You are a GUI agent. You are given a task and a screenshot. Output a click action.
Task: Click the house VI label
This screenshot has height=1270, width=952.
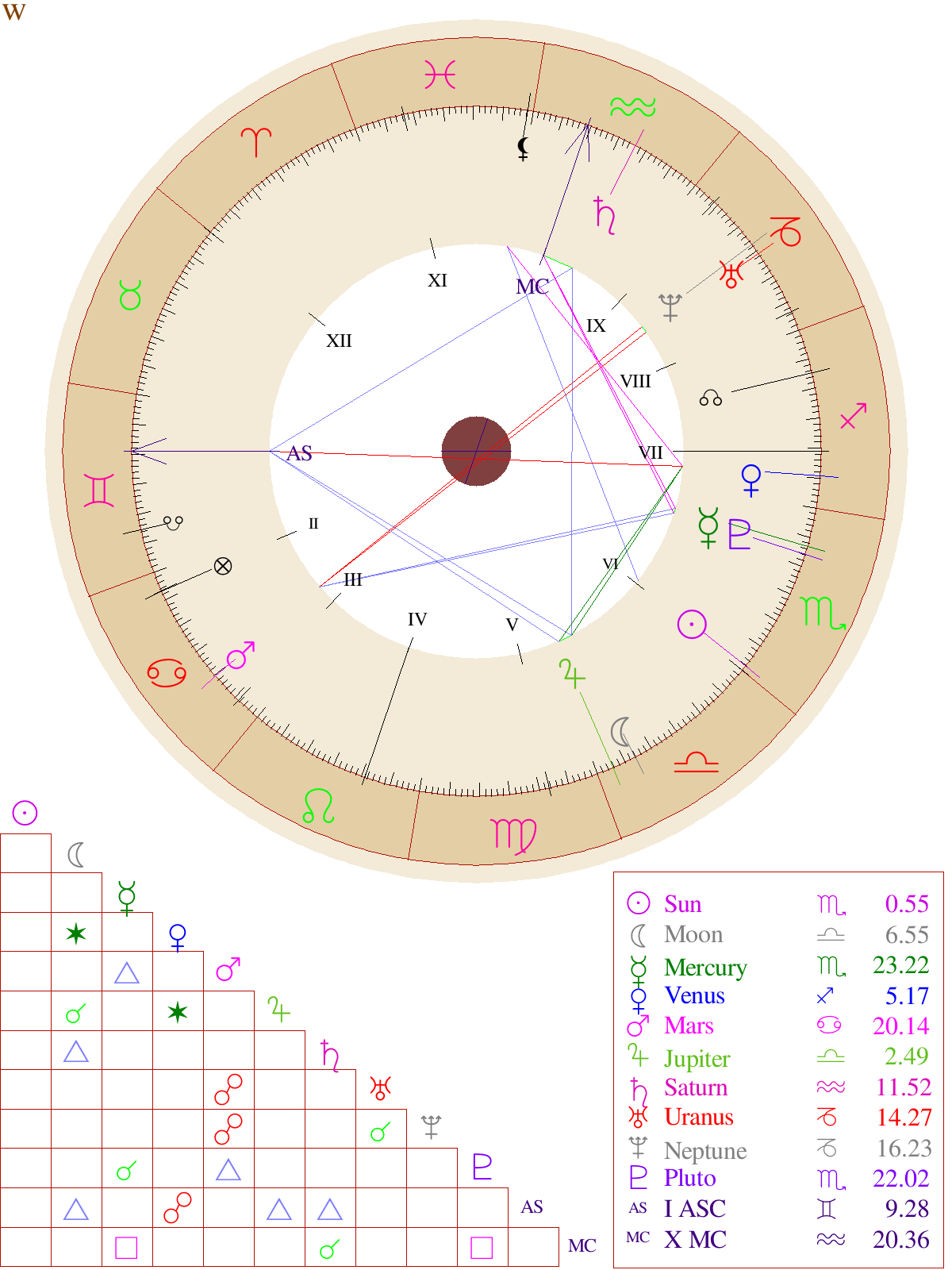(610, 564)
